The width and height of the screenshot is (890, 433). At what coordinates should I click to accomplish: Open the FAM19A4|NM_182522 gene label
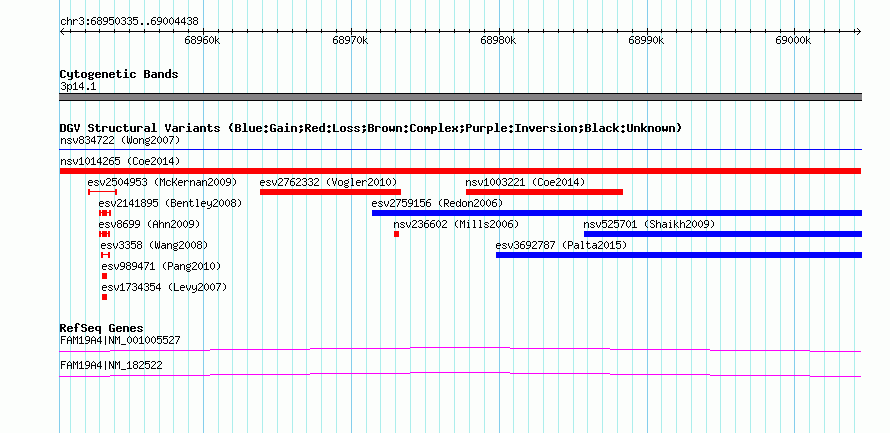111,365
